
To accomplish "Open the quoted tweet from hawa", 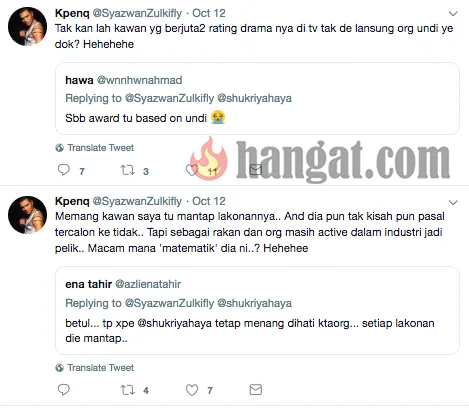I will tap(257, 98).
